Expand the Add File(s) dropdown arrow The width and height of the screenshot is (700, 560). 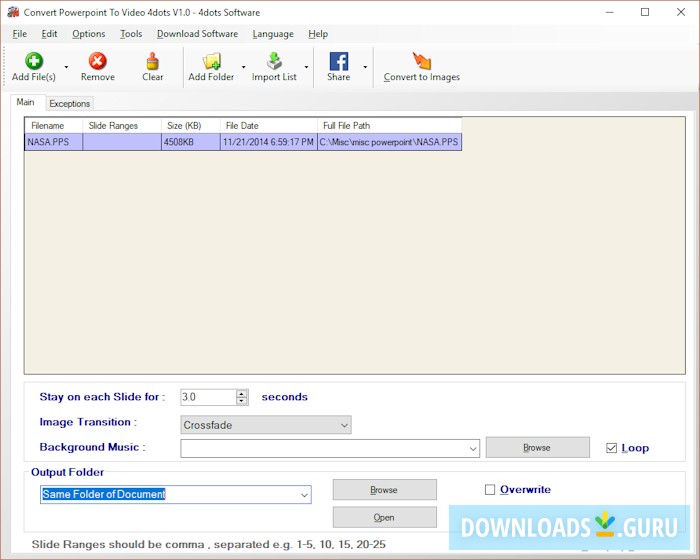pos(66,67)
